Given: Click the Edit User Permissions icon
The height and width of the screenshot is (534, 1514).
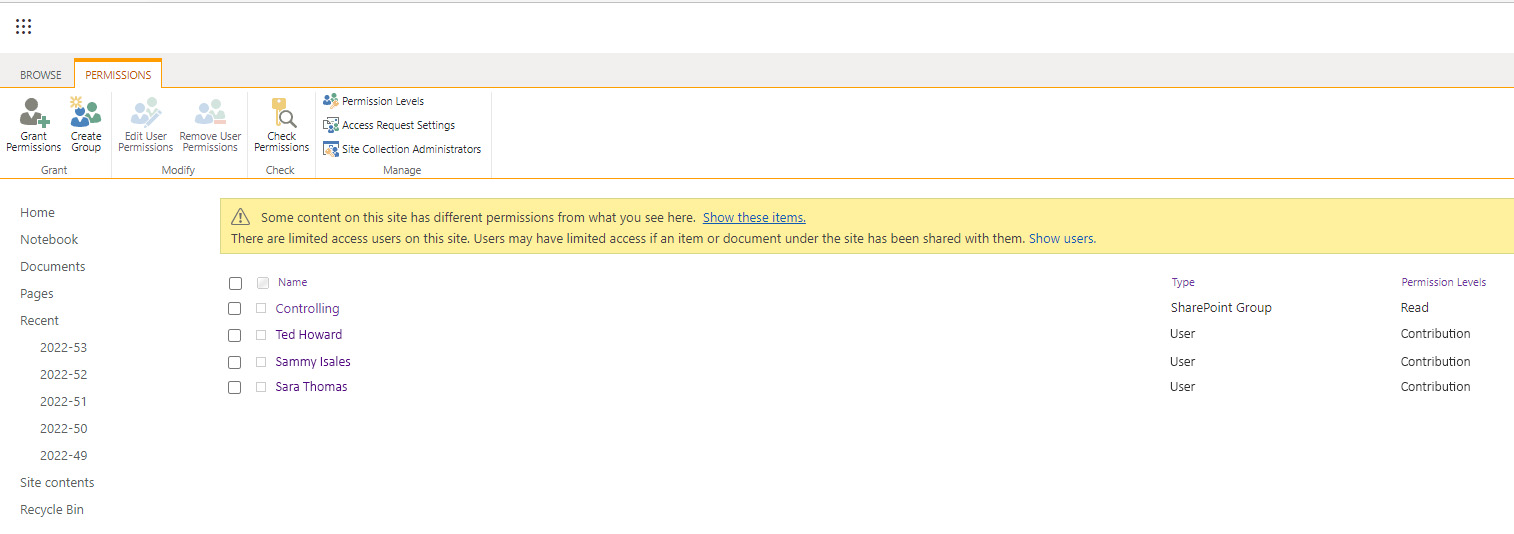Looking at the screenshot, I should click(146, 112).
